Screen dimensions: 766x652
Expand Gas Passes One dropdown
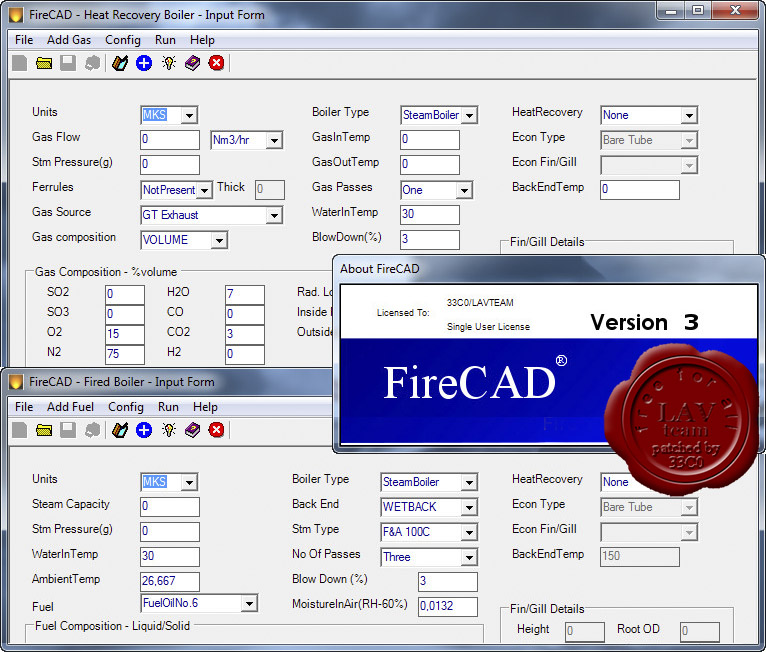pos(464,190)
